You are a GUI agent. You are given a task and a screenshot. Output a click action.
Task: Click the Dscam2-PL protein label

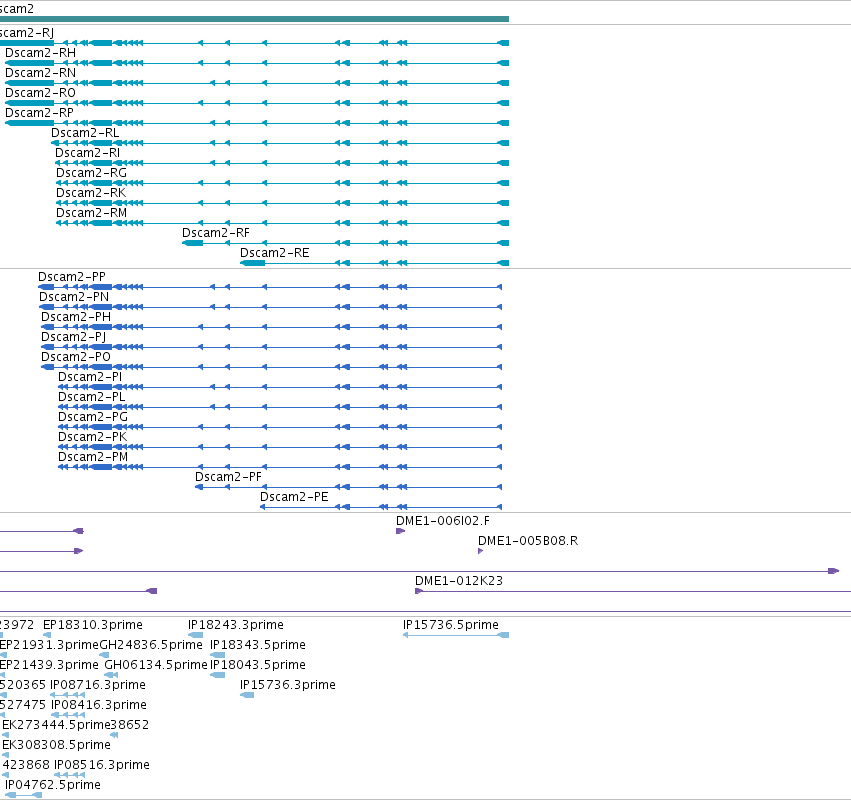pos(92,397)
